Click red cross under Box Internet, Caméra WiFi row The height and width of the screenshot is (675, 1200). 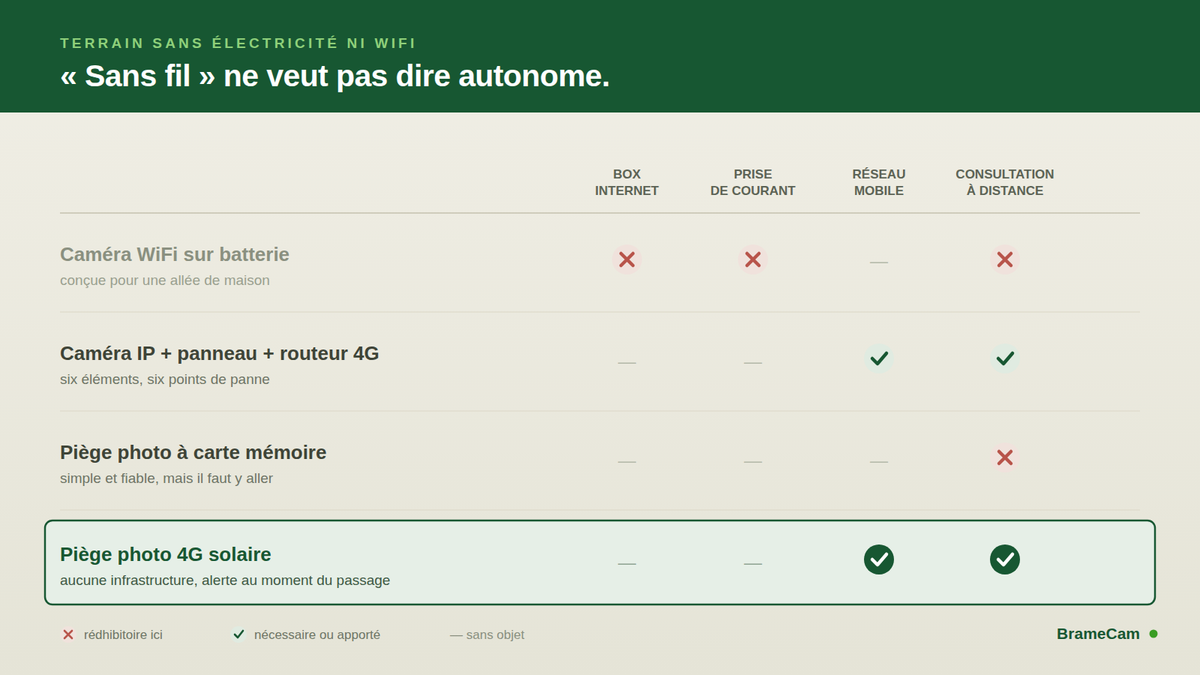(x=627, y=260)
